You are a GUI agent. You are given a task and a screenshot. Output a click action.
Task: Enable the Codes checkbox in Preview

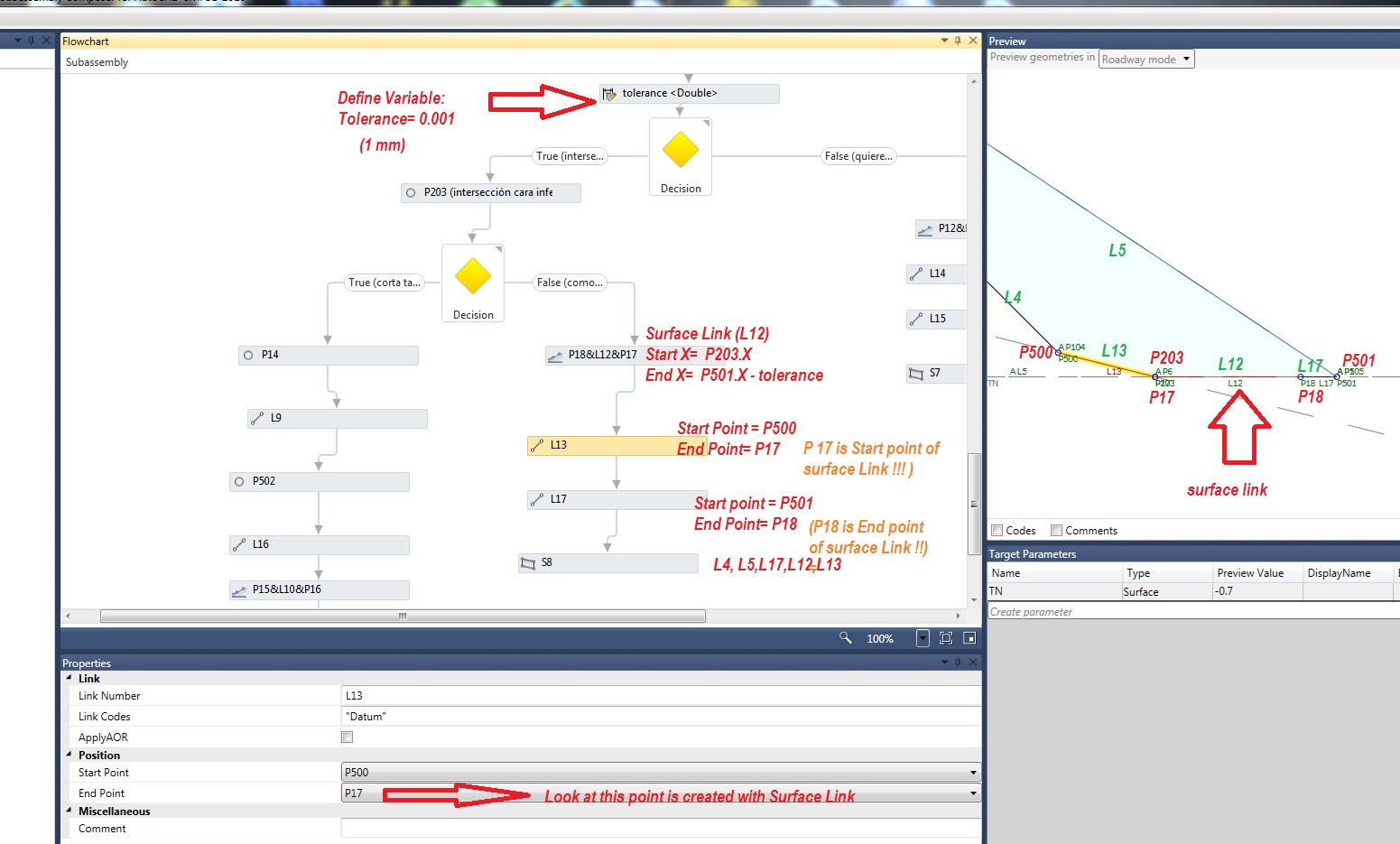pyautogui.click(x=997, y=531)
